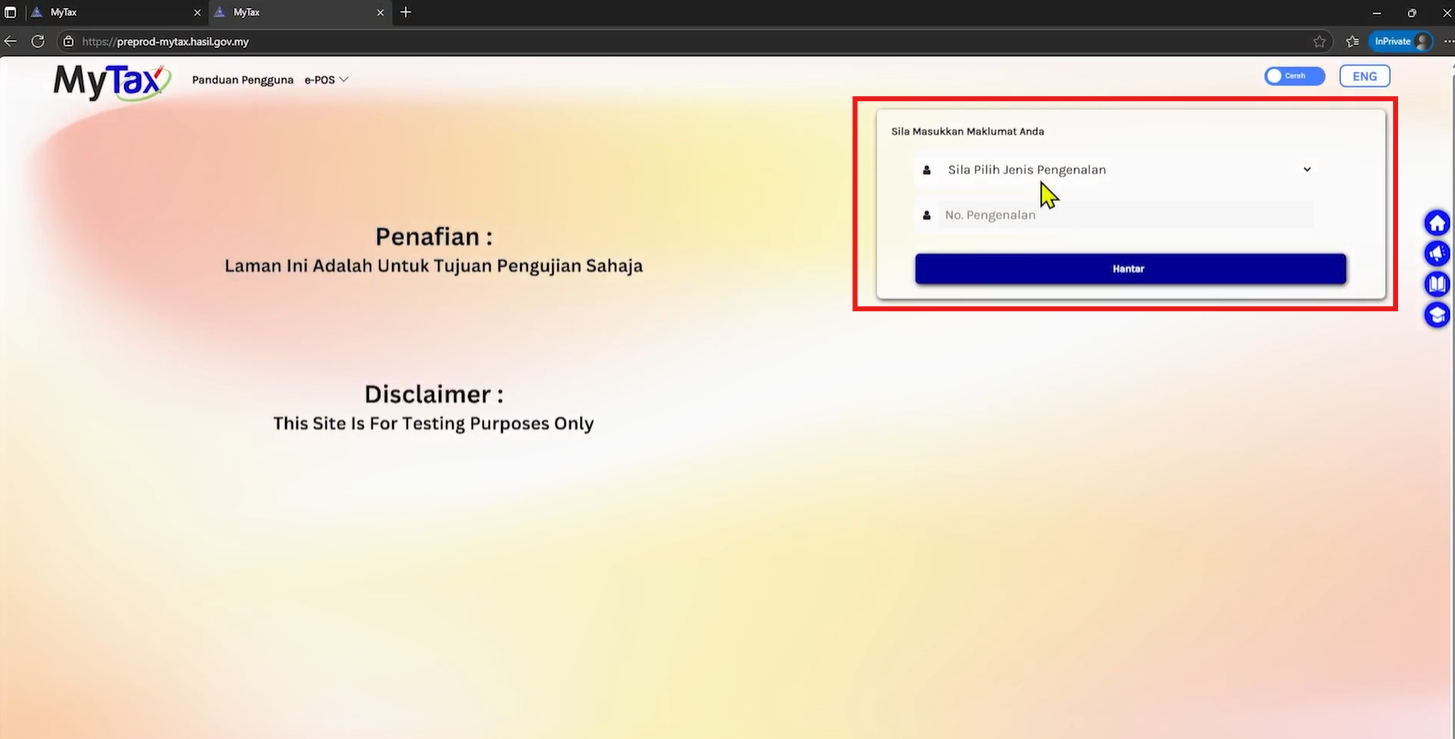Switch to the first MyTax browser tab
The image size is (1455, 739).
(110, 13)
